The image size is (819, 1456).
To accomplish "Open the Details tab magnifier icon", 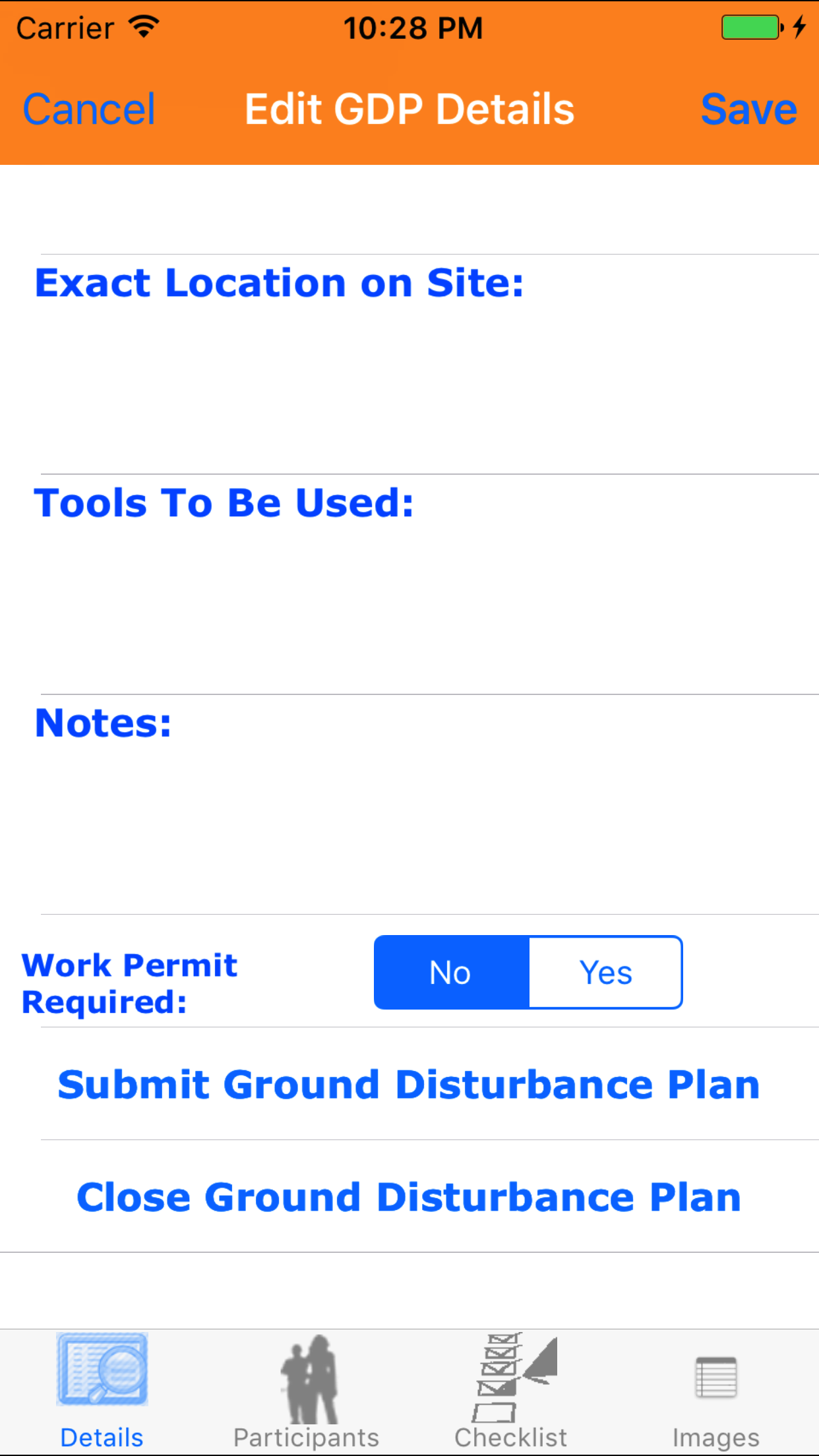I will pos(102,1369).
